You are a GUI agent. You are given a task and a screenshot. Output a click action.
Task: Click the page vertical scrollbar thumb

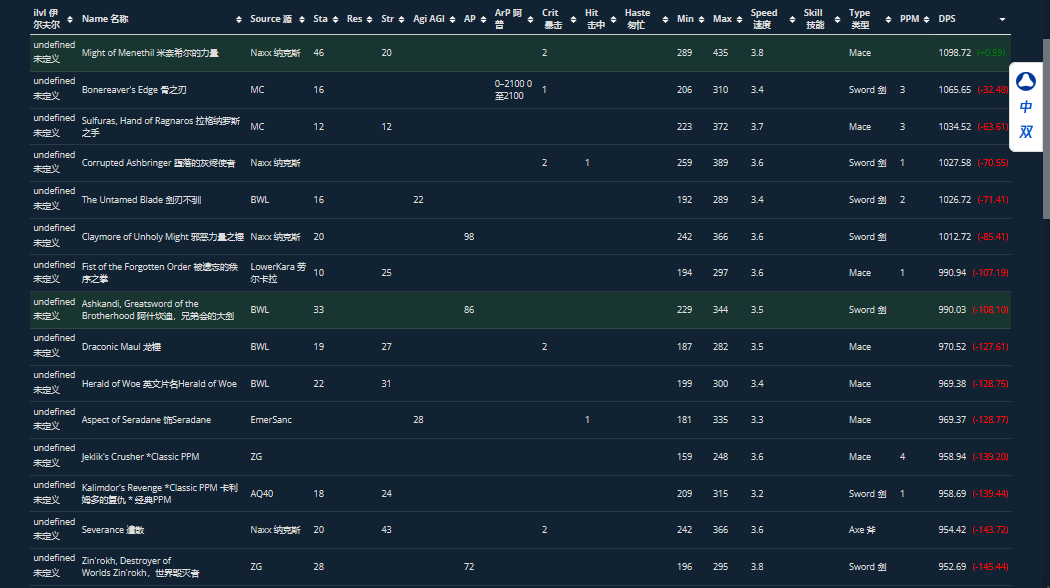coord(1046,129)
